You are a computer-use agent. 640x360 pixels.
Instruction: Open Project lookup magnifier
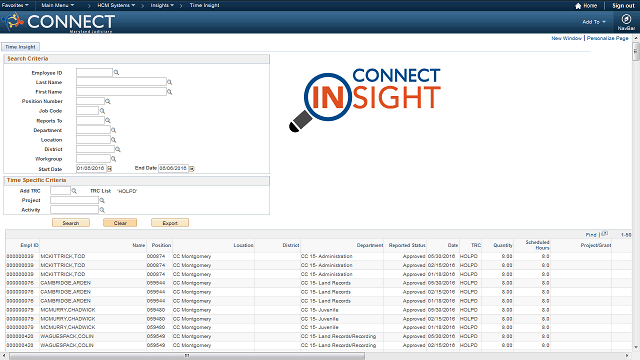pyautogui.click(x=102, y=200)
